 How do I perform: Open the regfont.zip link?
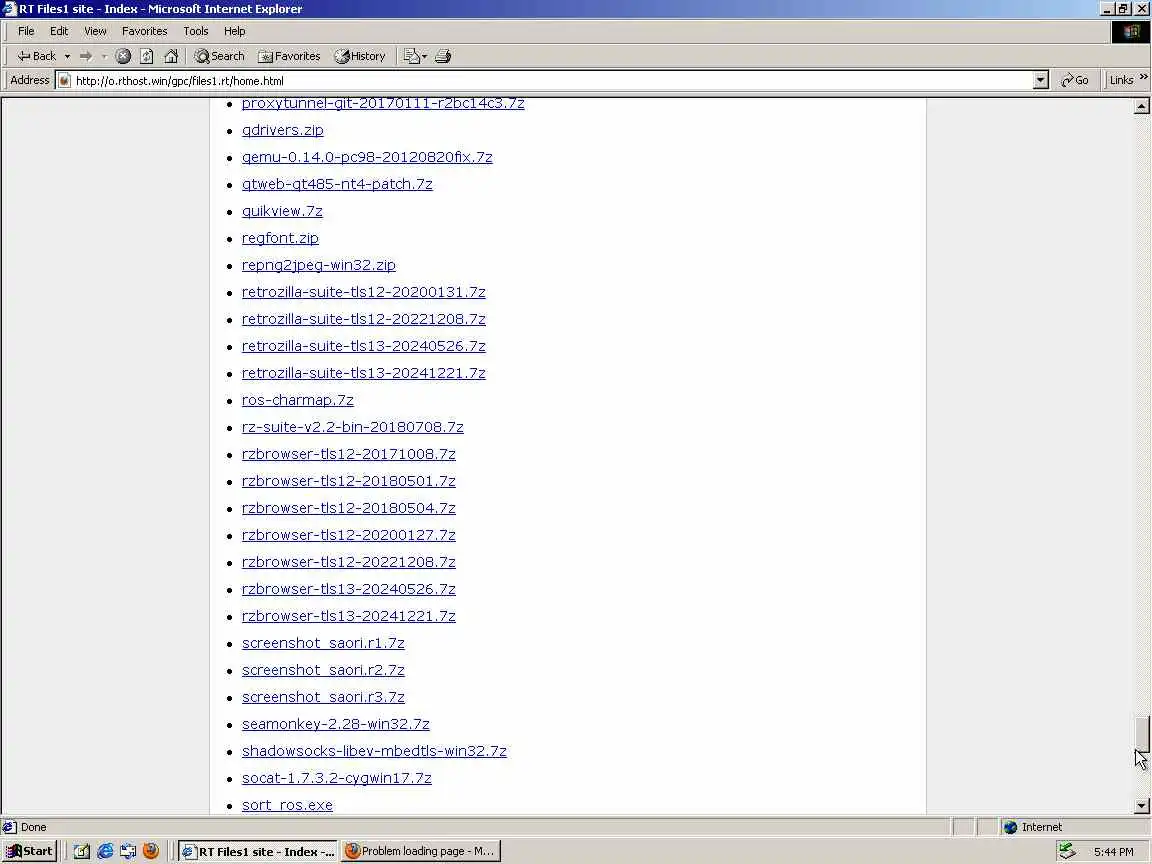tap(280, 238)
